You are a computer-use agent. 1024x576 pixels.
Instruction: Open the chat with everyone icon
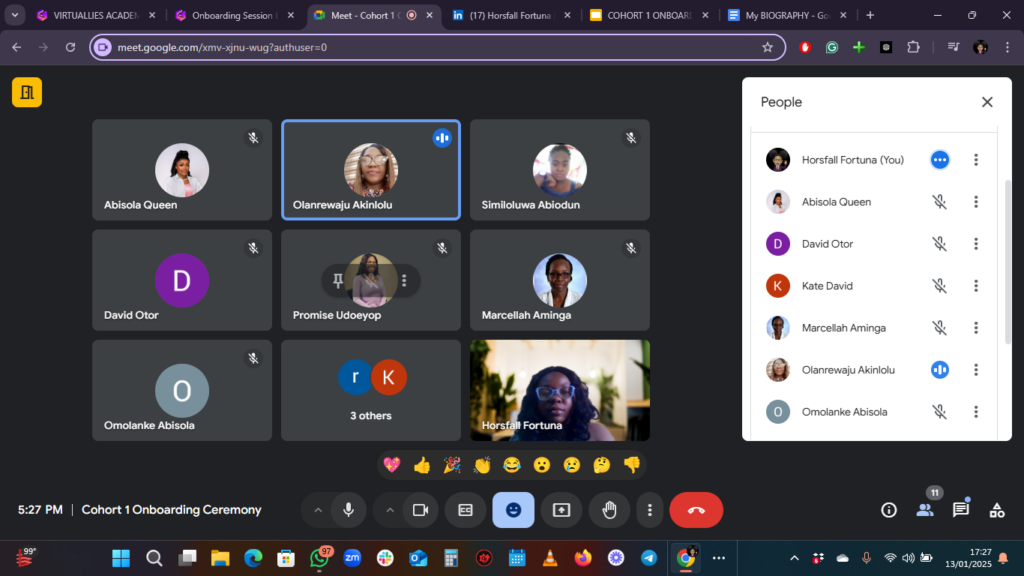point(961,510)
